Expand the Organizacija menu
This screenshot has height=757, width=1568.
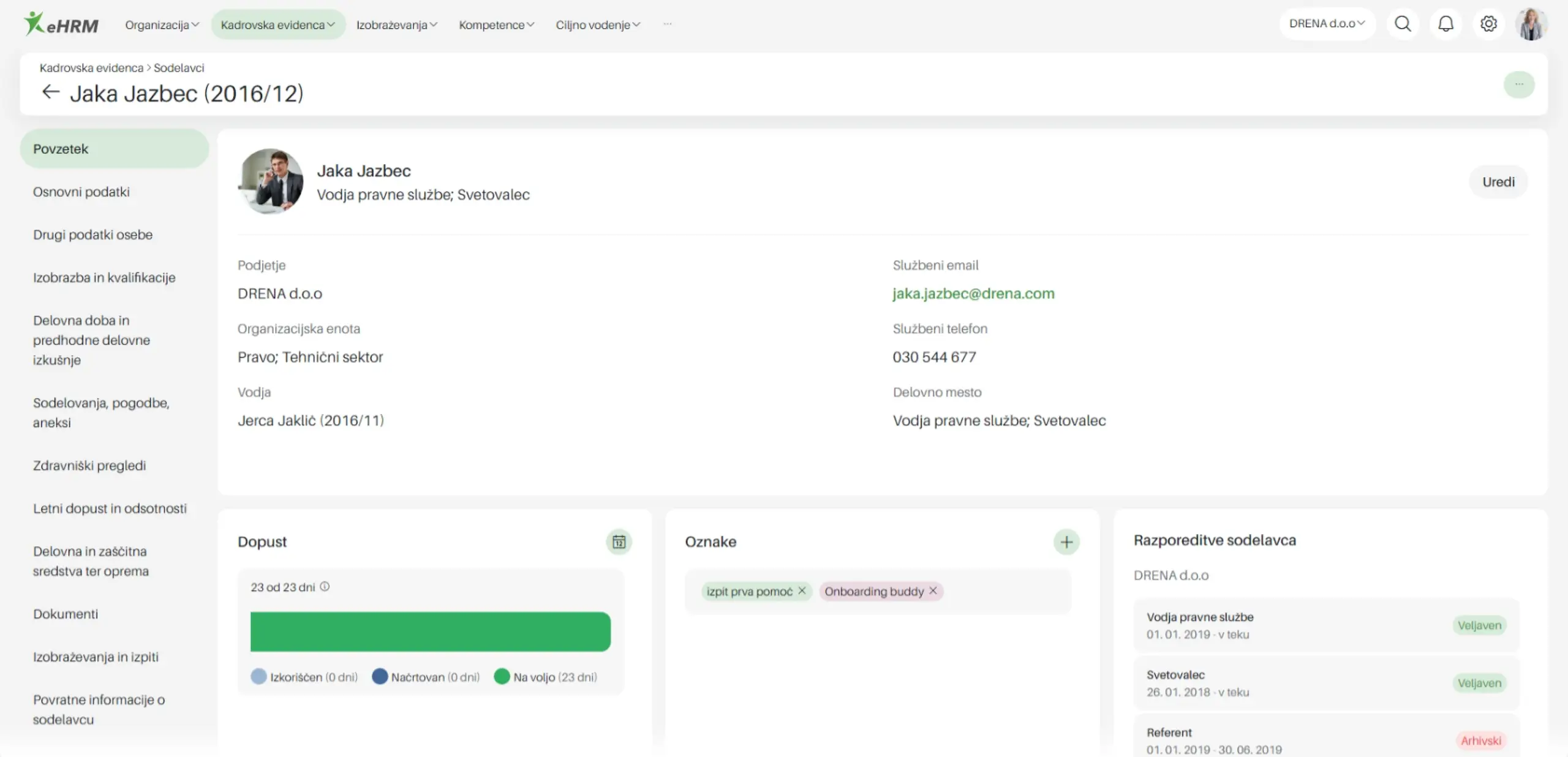click(x=162, y=24)
